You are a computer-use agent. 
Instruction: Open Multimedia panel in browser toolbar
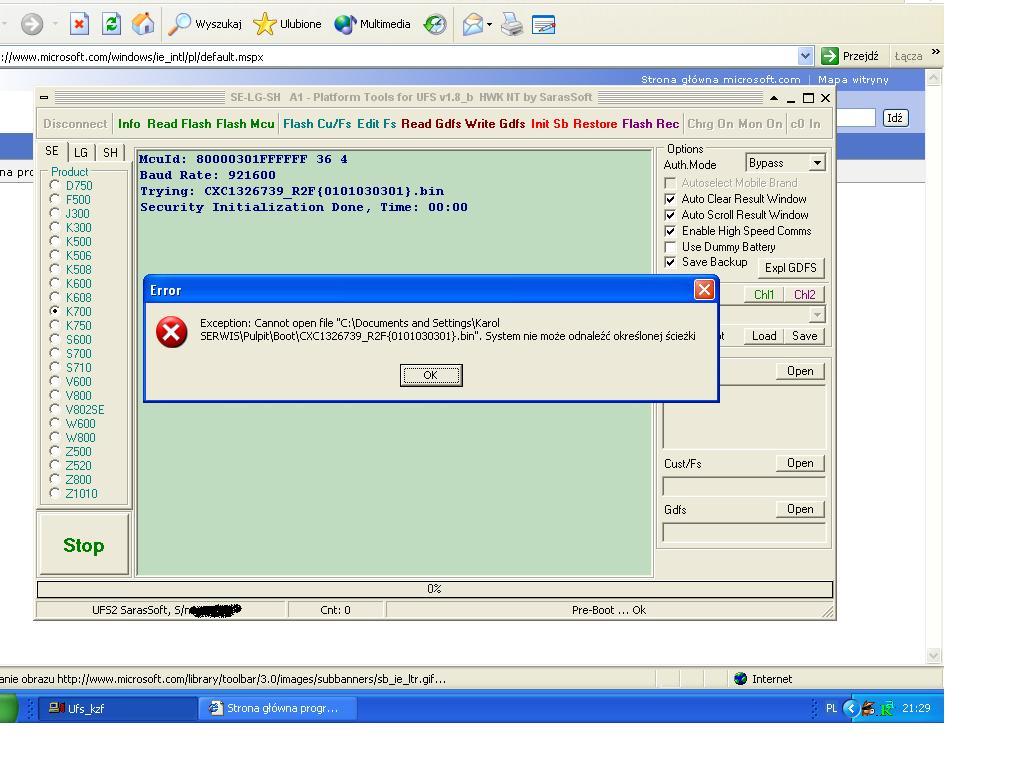click(x=372, y=24)
